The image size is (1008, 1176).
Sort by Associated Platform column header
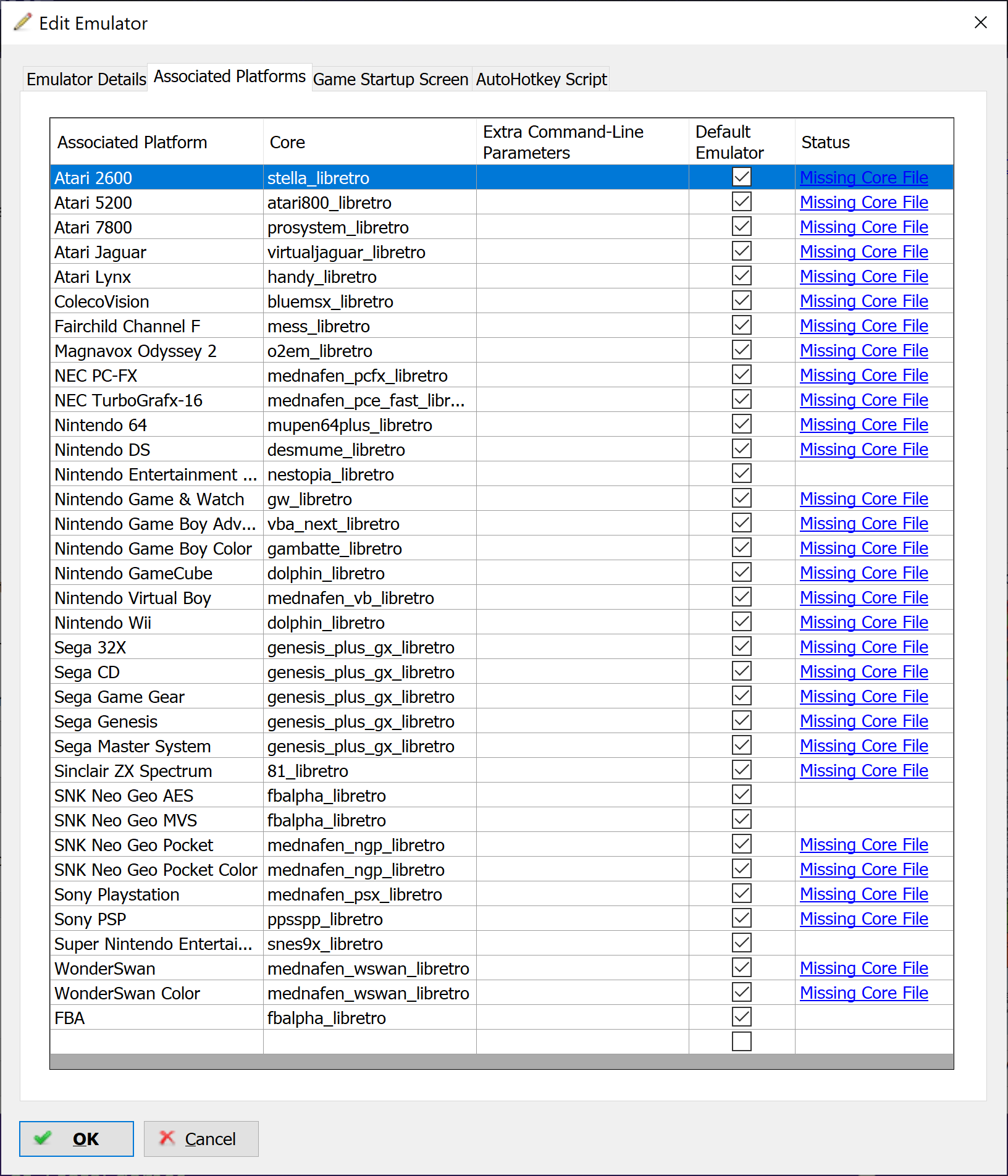157,142
